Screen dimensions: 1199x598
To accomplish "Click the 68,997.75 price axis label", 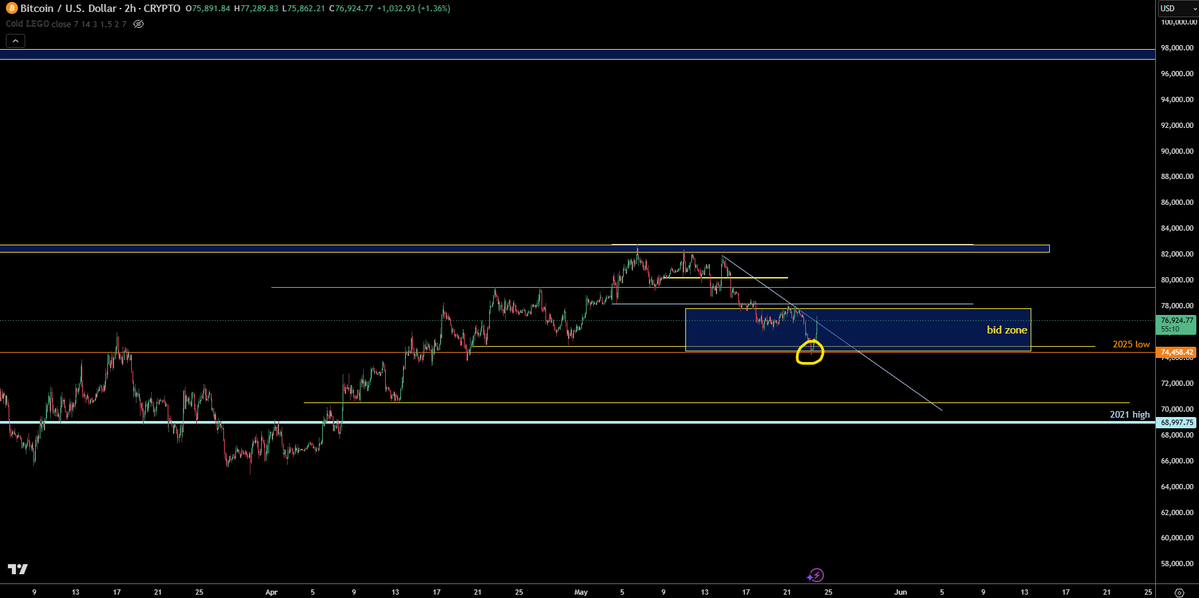I will click(x=1177, y=422).
